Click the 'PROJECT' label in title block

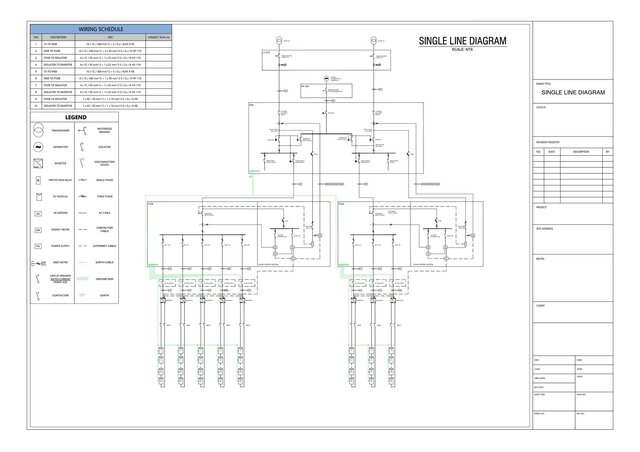coord(541,207)
